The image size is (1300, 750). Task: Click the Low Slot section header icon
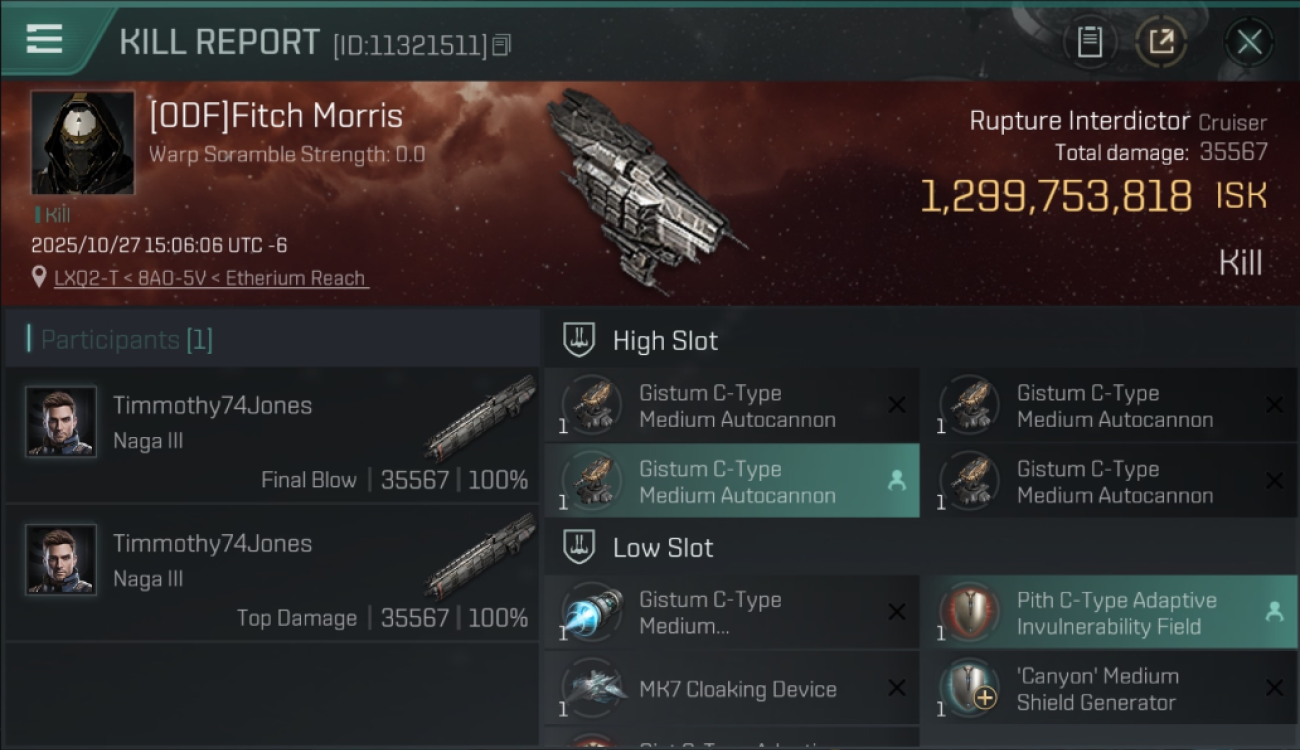(580, 547)
